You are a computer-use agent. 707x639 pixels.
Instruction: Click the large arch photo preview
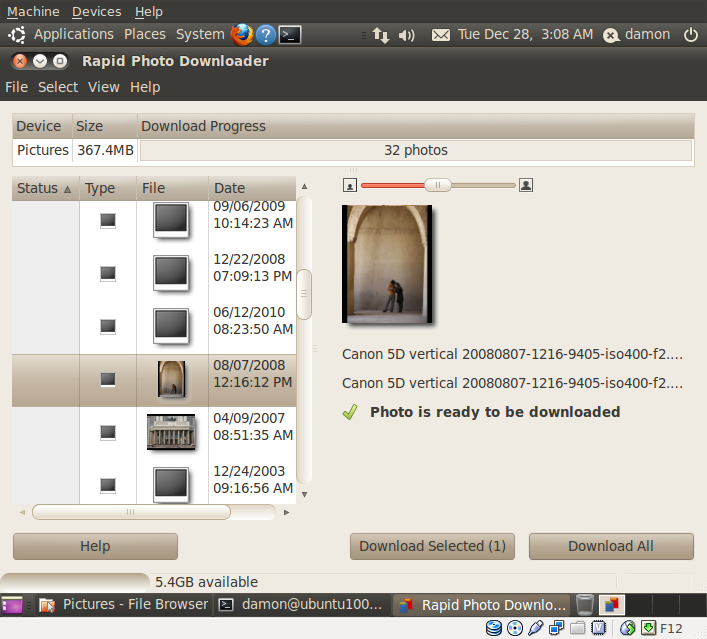387,264
